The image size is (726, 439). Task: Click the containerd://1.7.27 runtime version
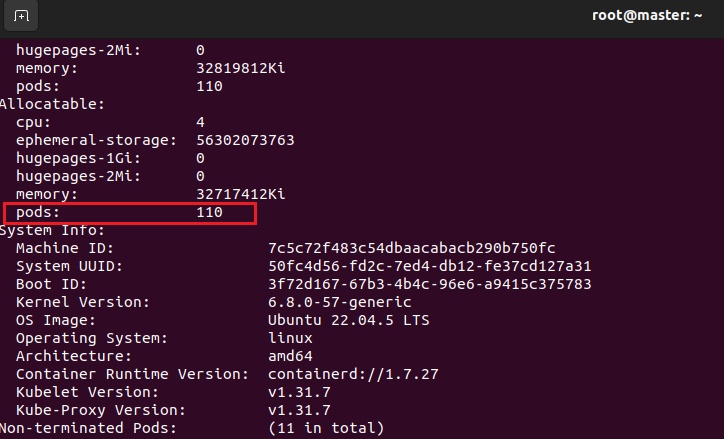353,374
